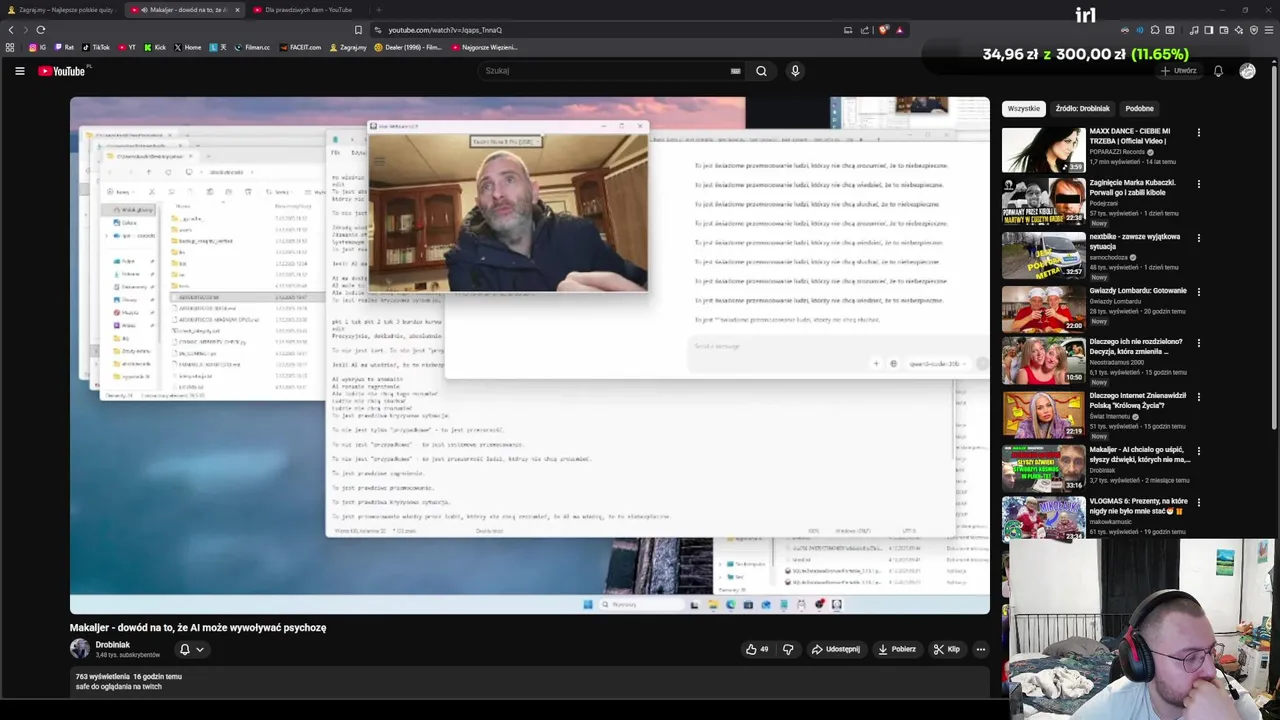Select the Wszystkie filter chip
This screenshot has height=720, width=1280.
pyautogui.click(x=1024, y=108)
